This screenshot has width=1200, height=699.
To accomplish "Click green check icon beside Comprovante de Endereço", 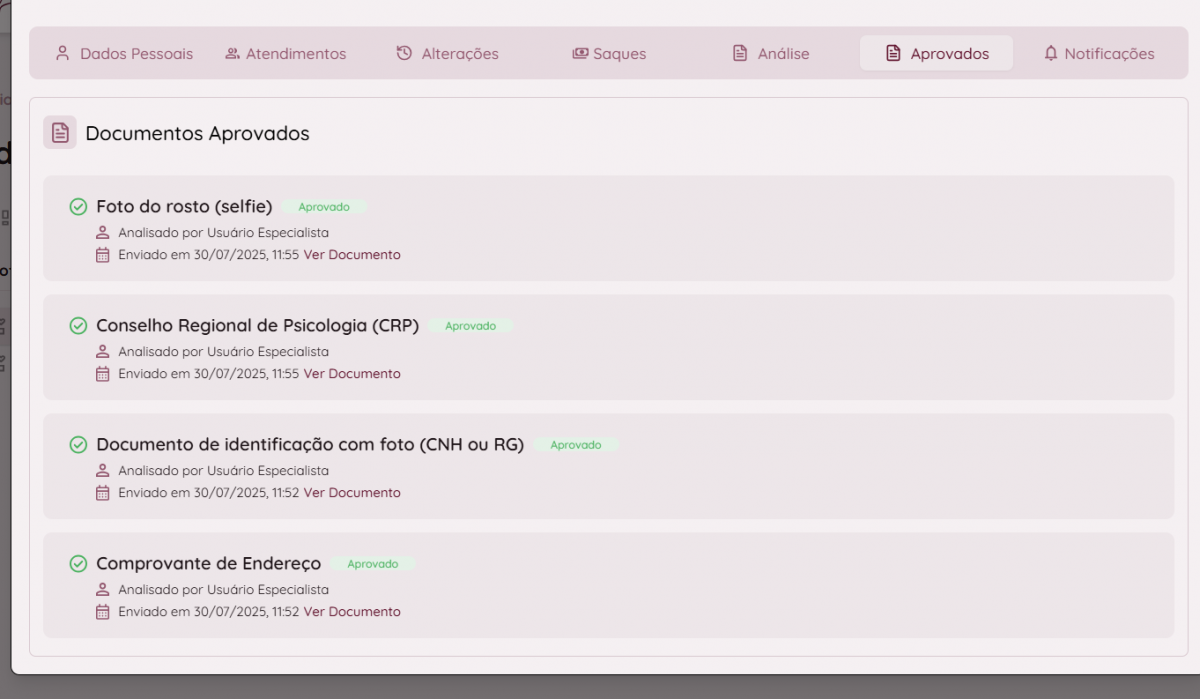I will point(78,564).
